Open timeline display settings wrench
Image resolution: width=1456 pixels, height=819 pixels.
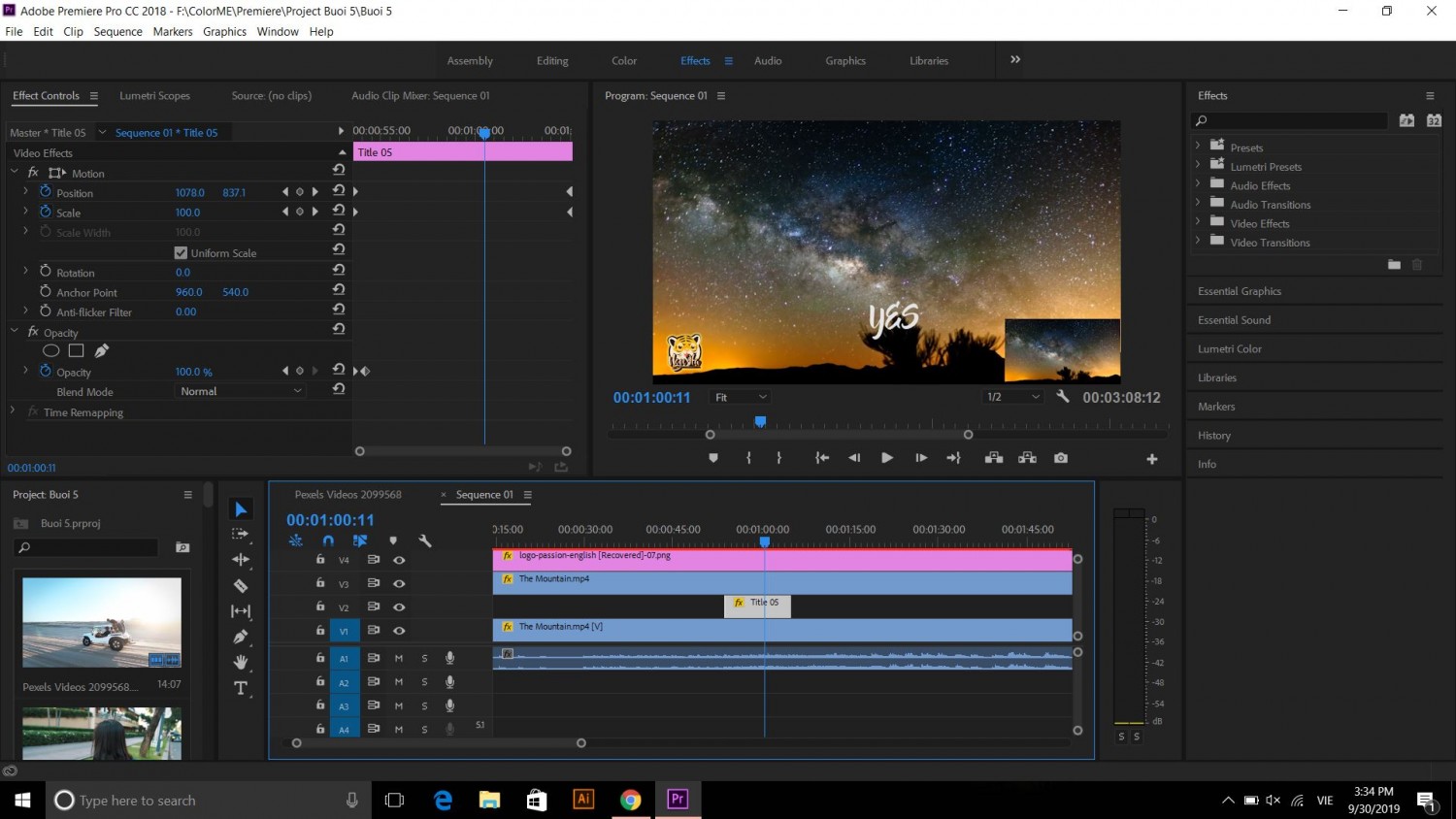pos(424,541)
